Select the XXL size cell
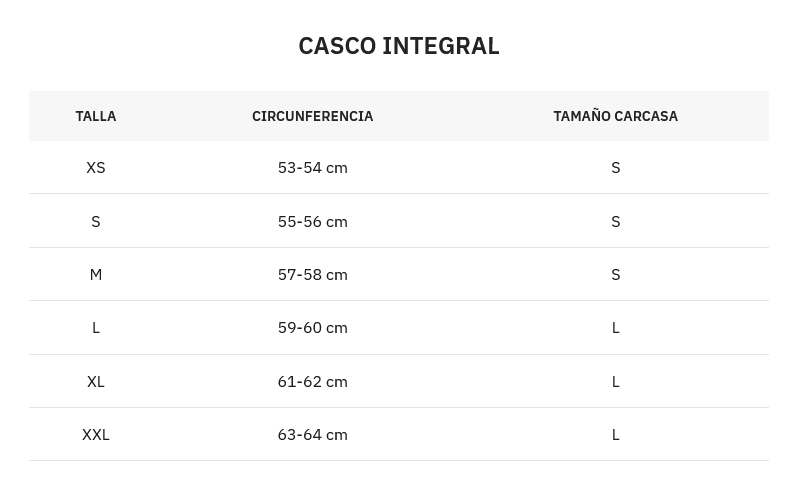Image resolution: width=798 pixels, height=491 pixels. (x=96, y=434)
